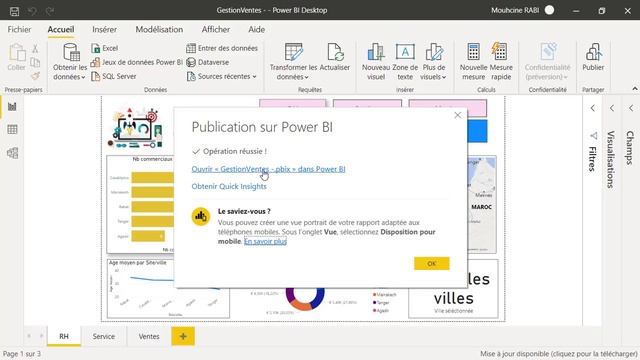Switch to Report view icon
This screenshot has height=360, width=640.
(12, 107)
